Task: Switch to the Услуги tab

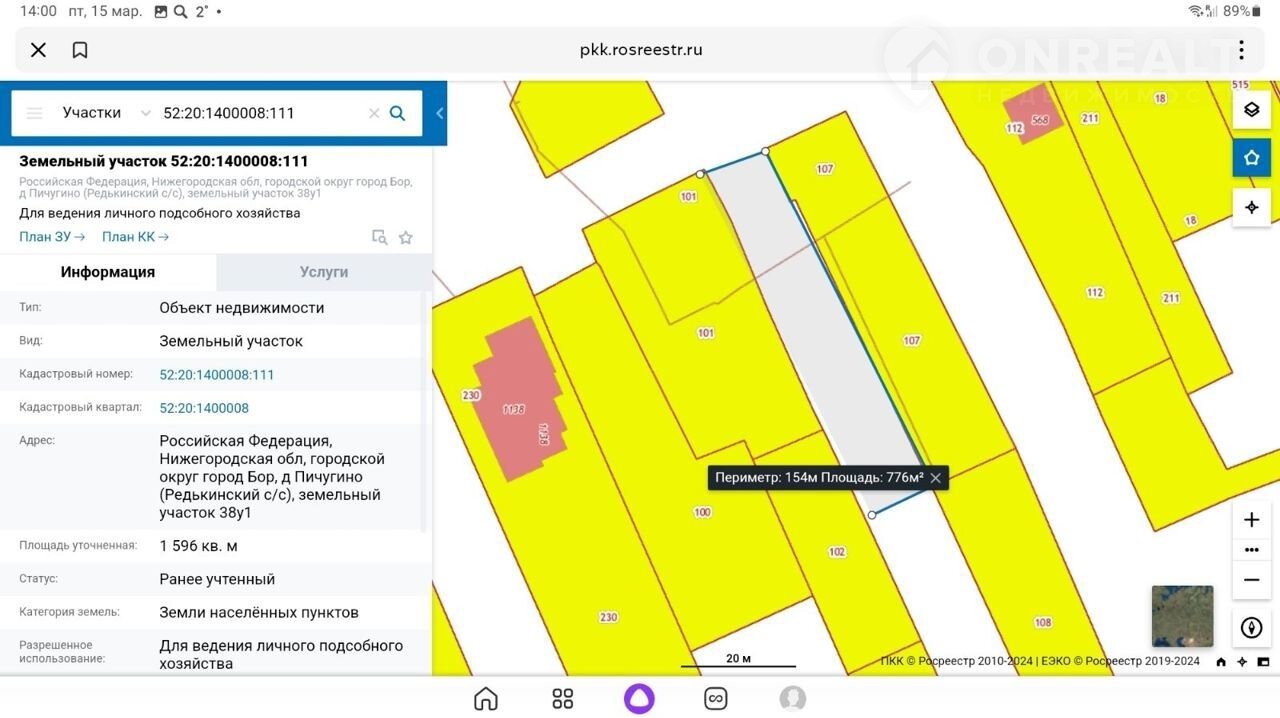Action: tap(324, 272)
